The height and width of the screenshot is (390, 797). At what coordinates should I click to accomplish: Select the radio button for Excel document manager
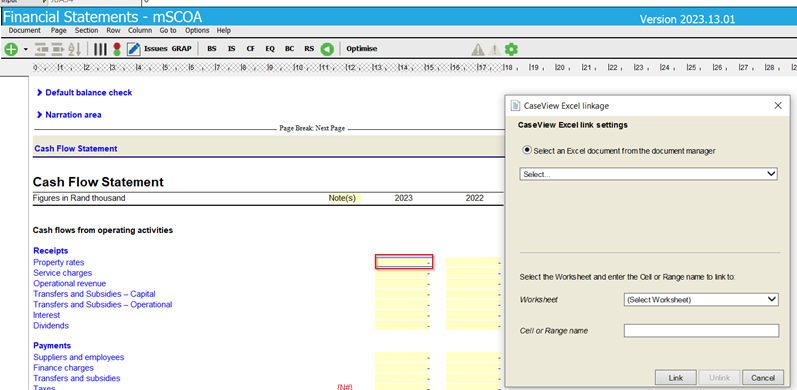(x=527, y=151)
